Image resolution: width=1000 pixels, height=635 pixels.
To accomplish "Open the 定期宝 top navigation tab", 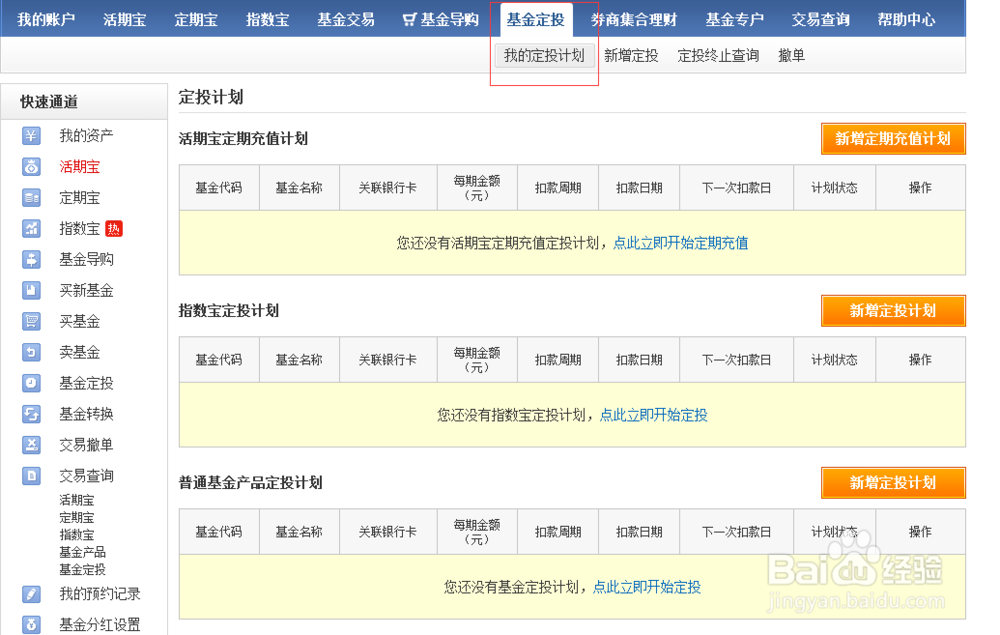I will pos(196,20).
